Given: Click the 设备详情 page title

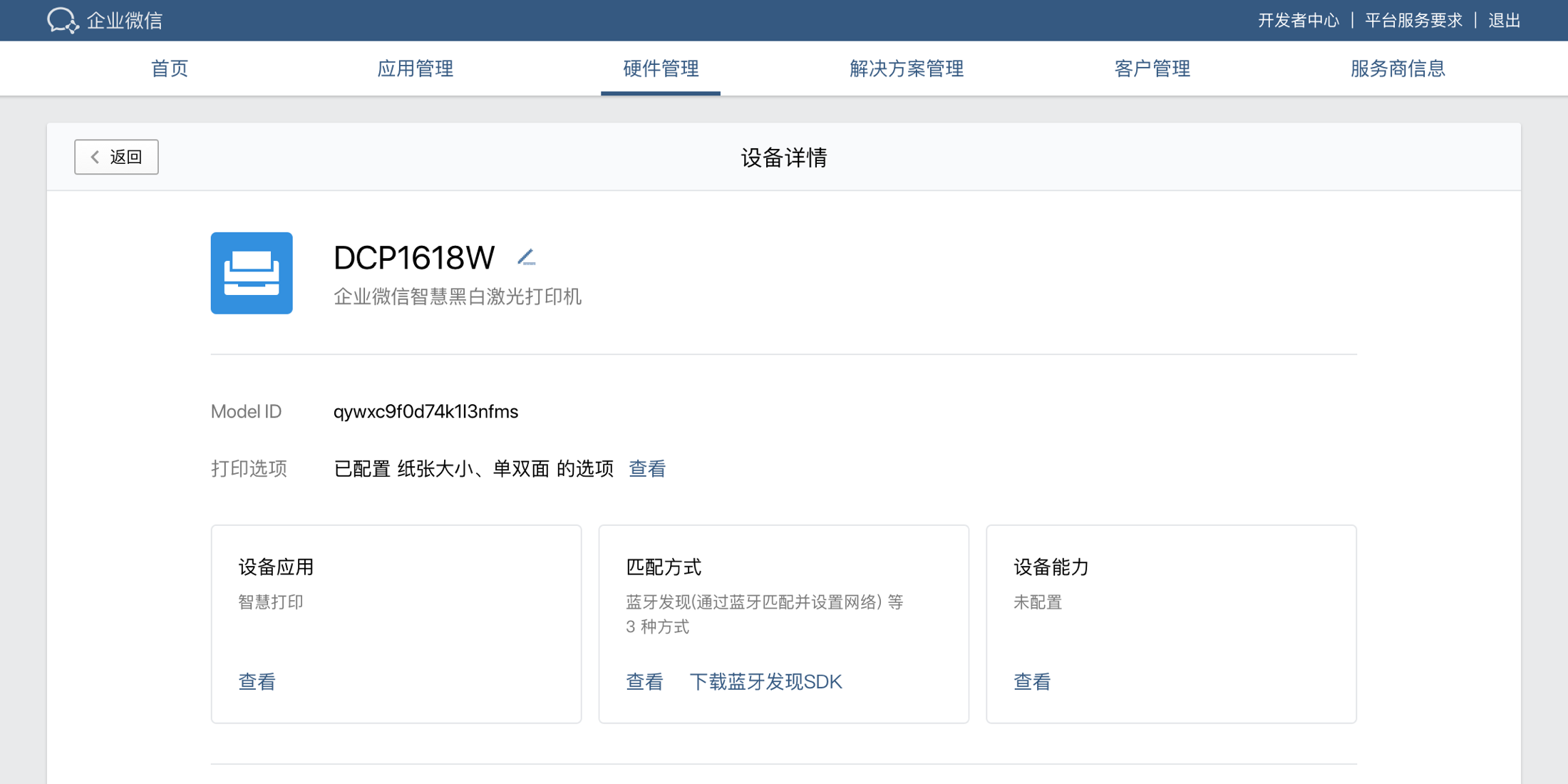Looking at the screenshot, I should click(784, 158).
